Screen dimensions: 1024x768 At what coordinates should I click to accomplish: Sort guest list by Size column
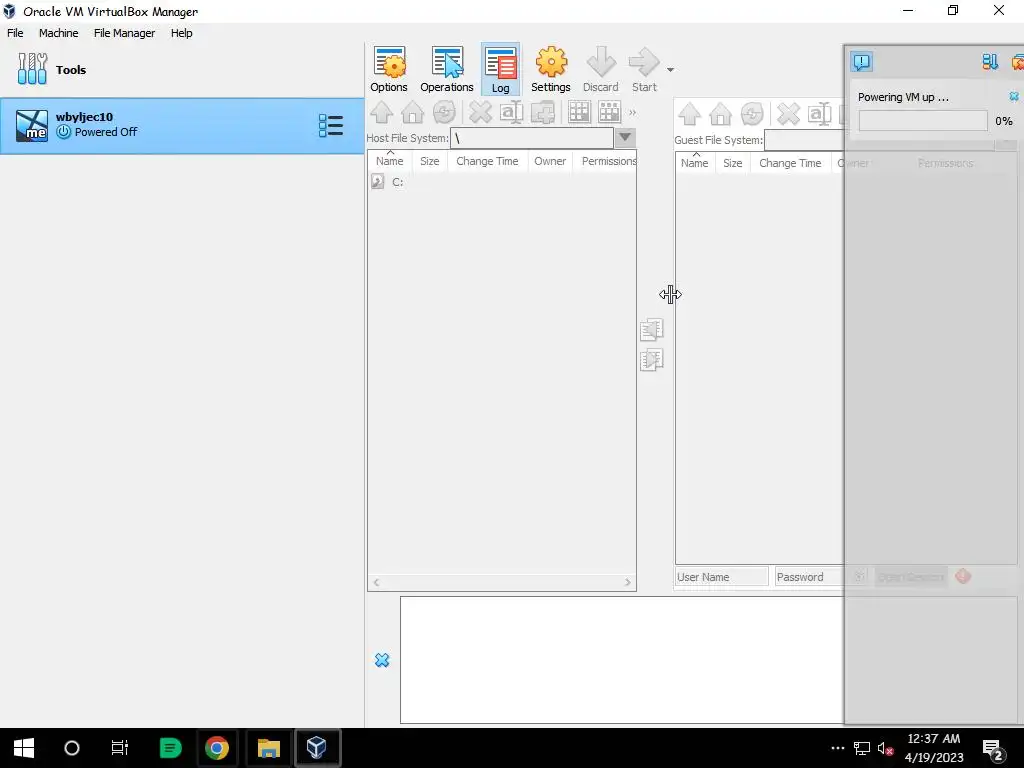pos(733,163)
